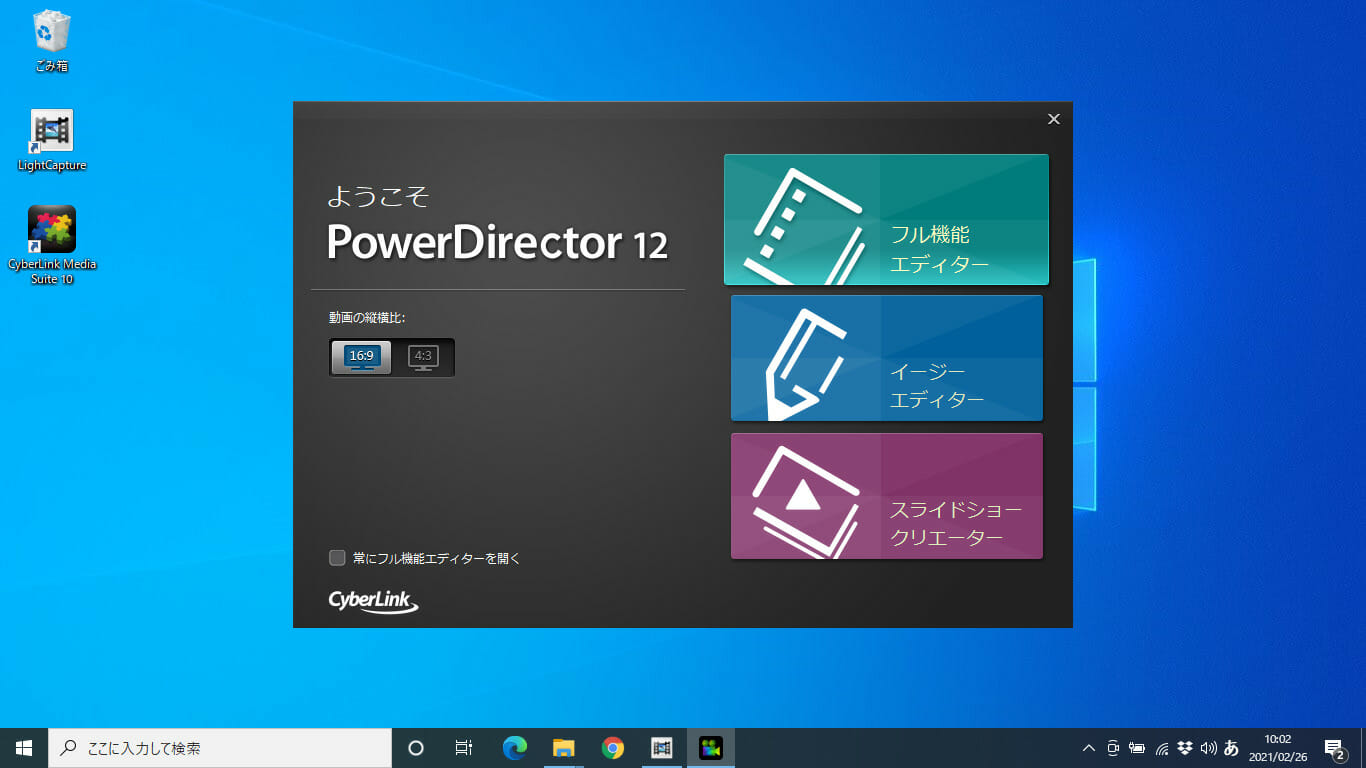Open Cortana from the taskbar
Screen dimensions: 1366x768
tap(416, 748)
